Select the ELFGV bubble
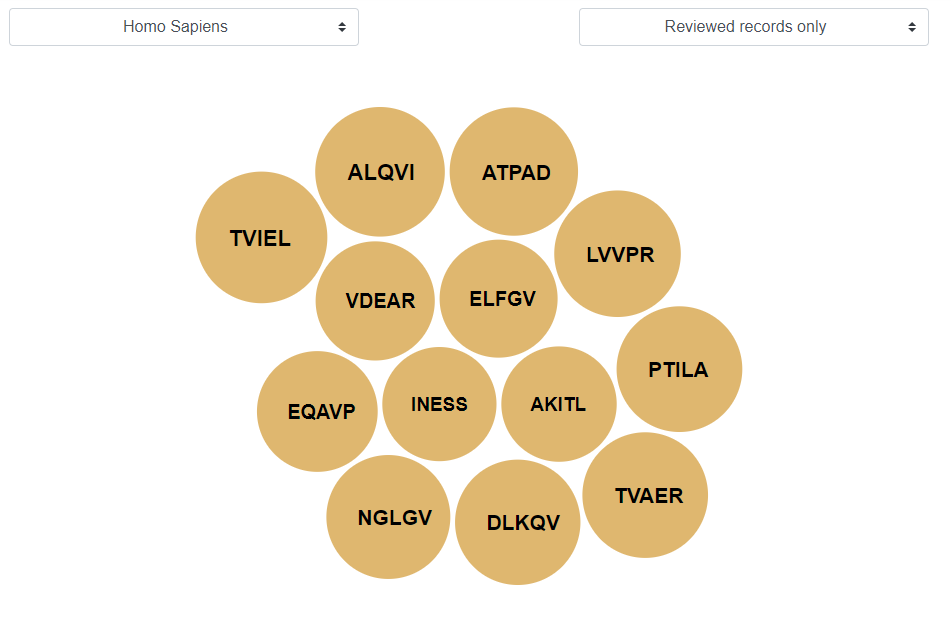 click(x=498, y=299)
